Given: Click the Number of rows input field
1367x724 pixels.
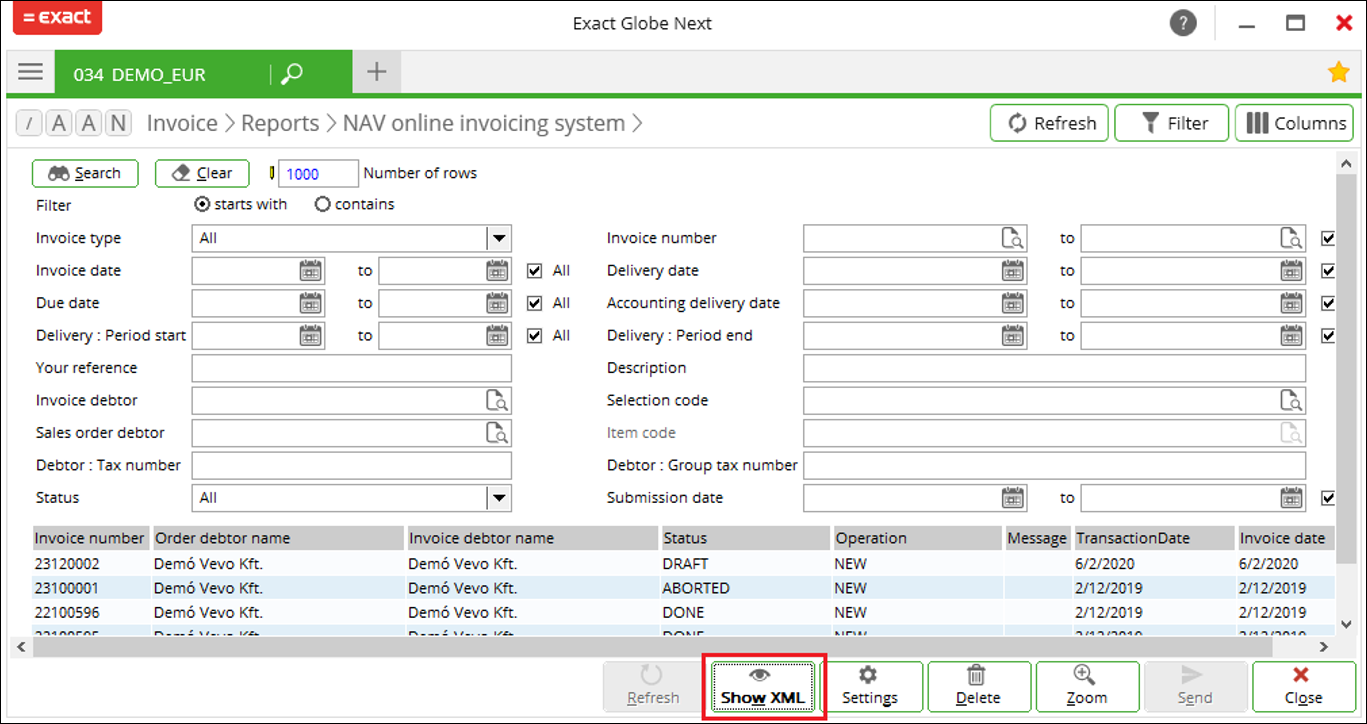Looking at the screenshot, I should pyautogui.click(x=317, y=174).
